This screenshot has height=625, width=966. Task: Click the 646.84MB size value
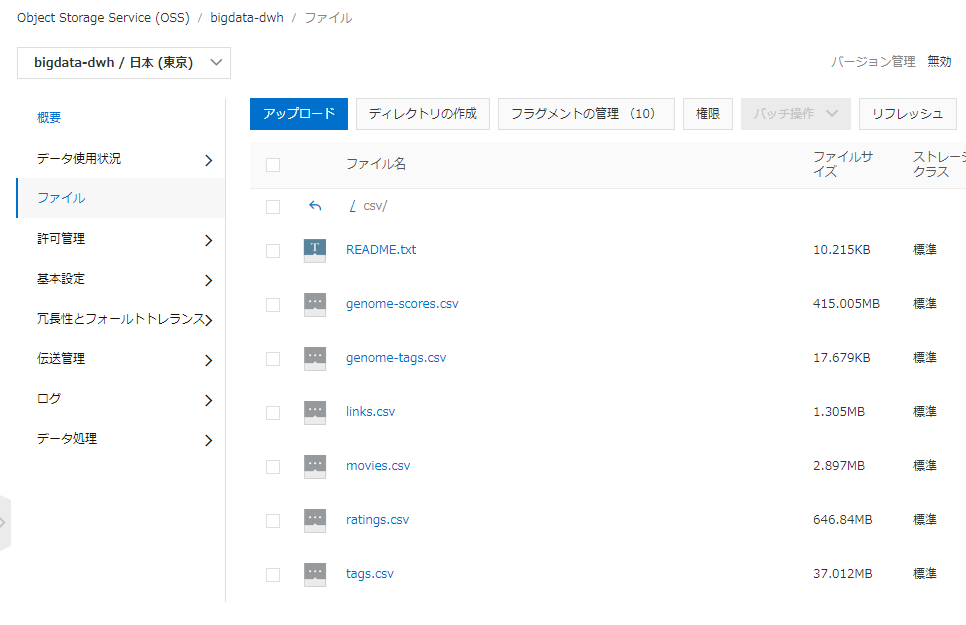pos(842,520)
